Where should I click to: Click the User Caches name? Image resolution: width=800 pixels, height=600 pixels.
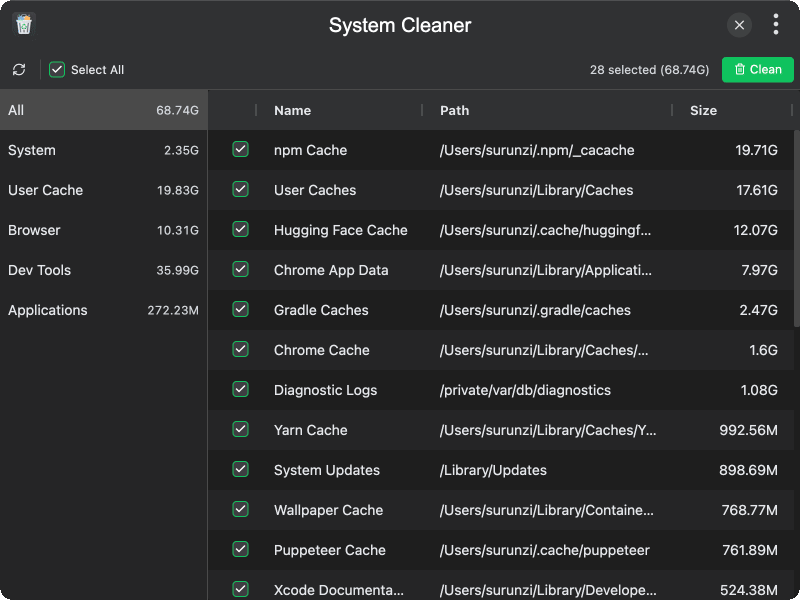315,190
